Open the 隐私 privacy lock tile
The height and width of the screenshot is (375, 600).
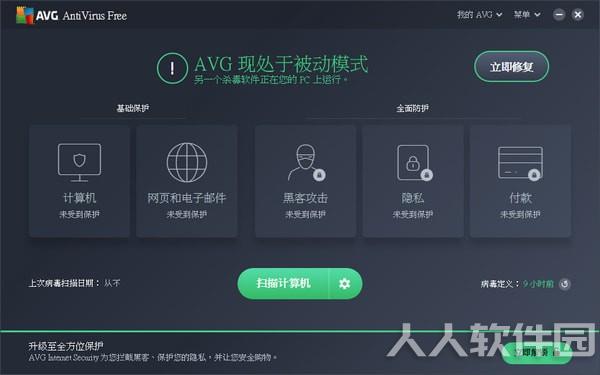tap(413, 181)
